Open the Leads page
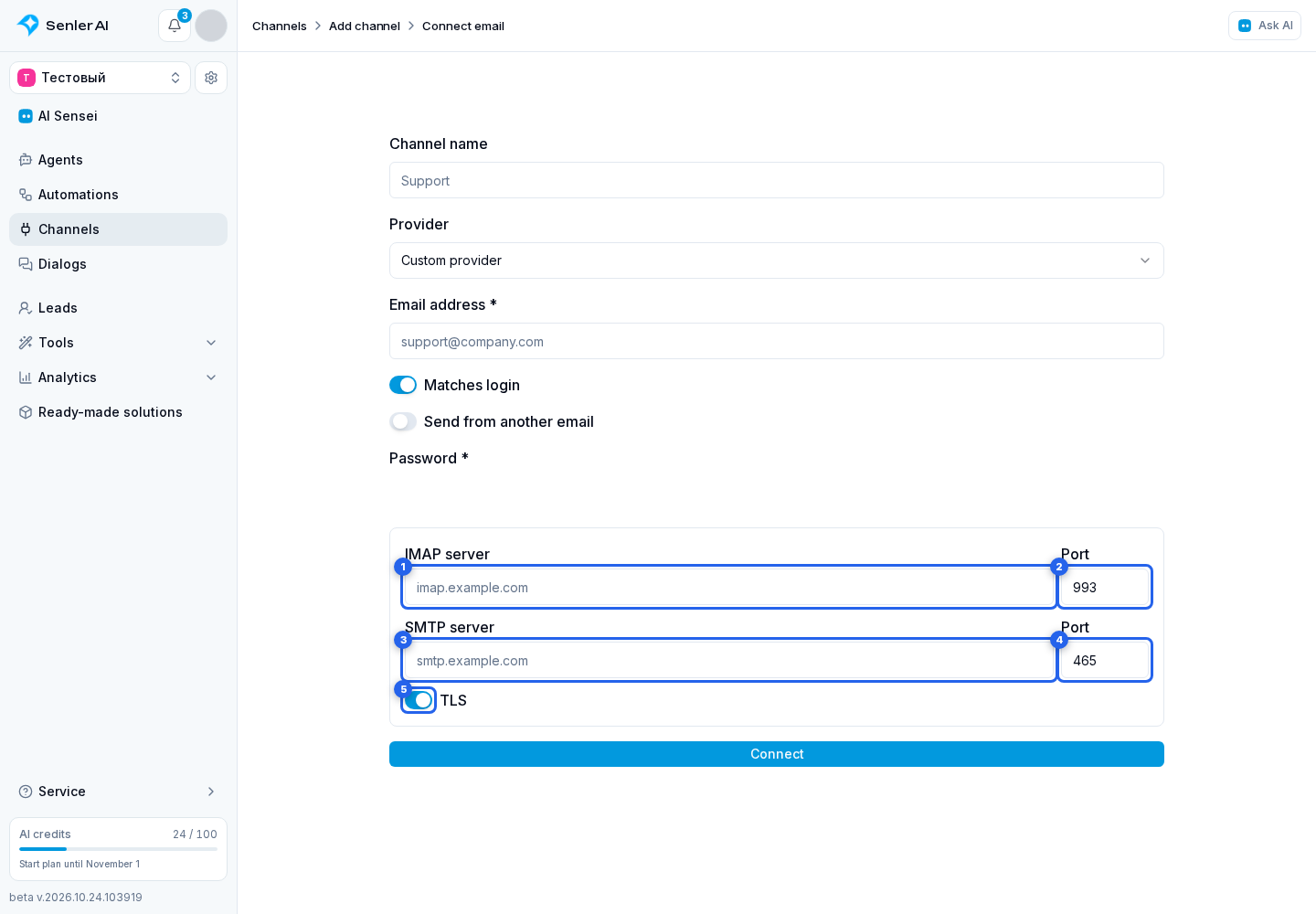 [118, 308]
